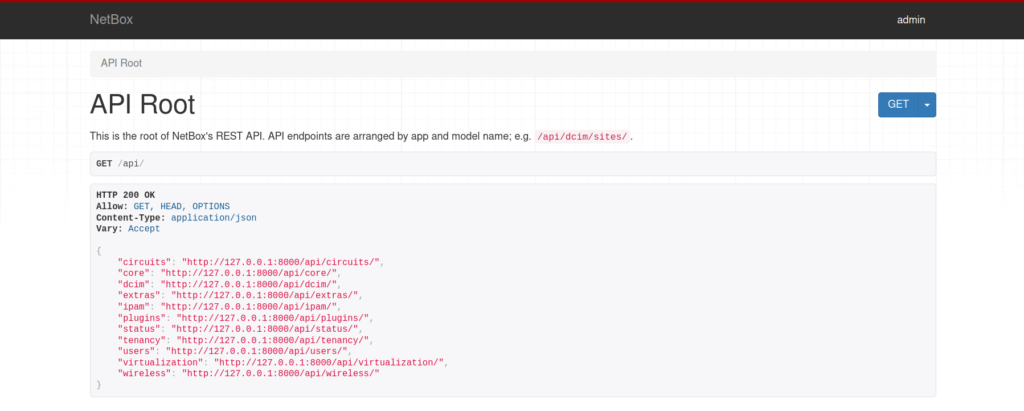Open the circuits API endpoint link
The image size is (1024, 411).
tap(280, 261)
